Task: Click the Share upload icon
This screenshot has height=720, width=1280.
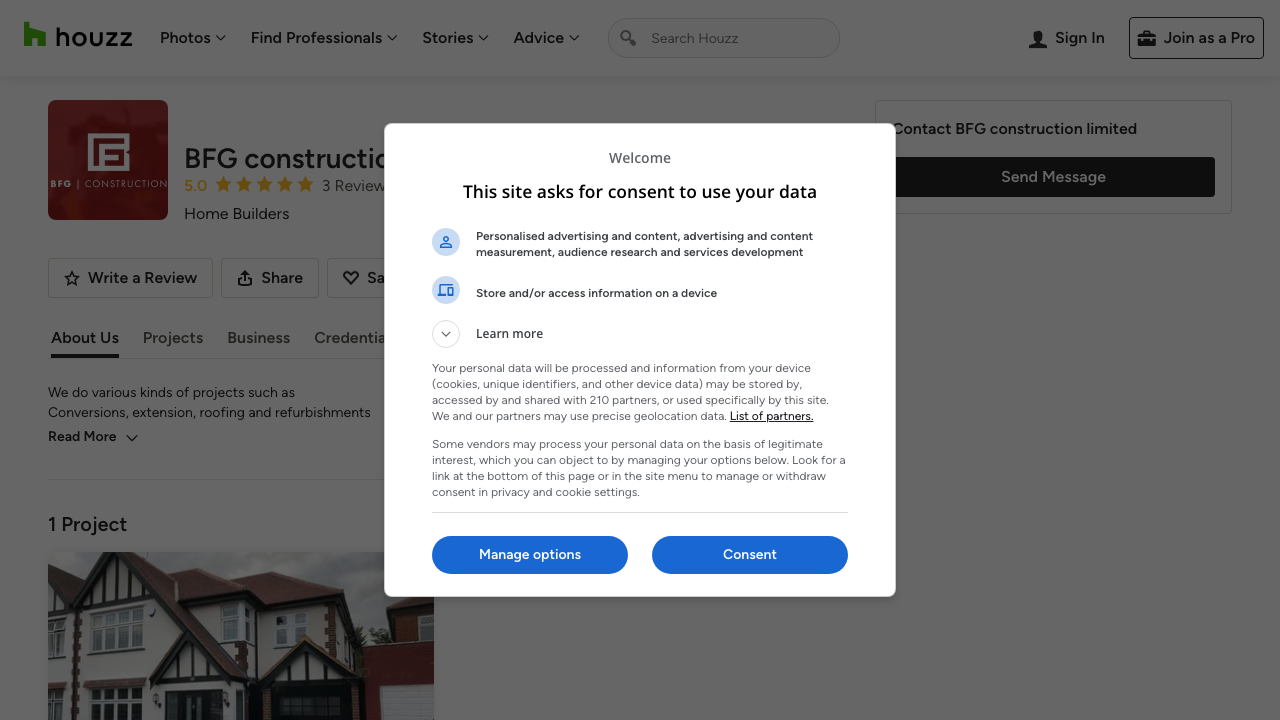Action: tap(245, 279)
